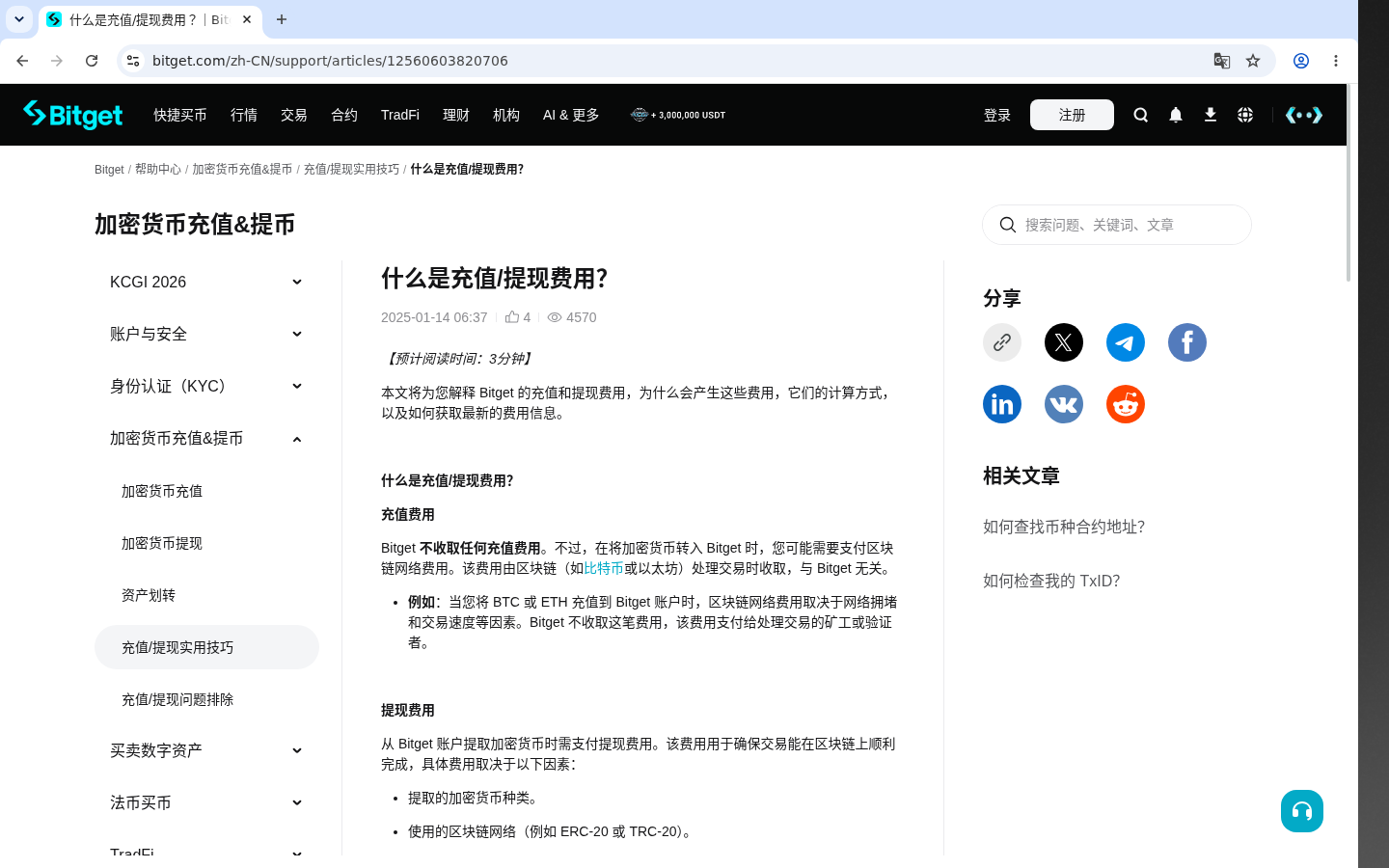Open 快捷买币 in the top navigation
The image size is (1389, 868).
pos(180,115)
